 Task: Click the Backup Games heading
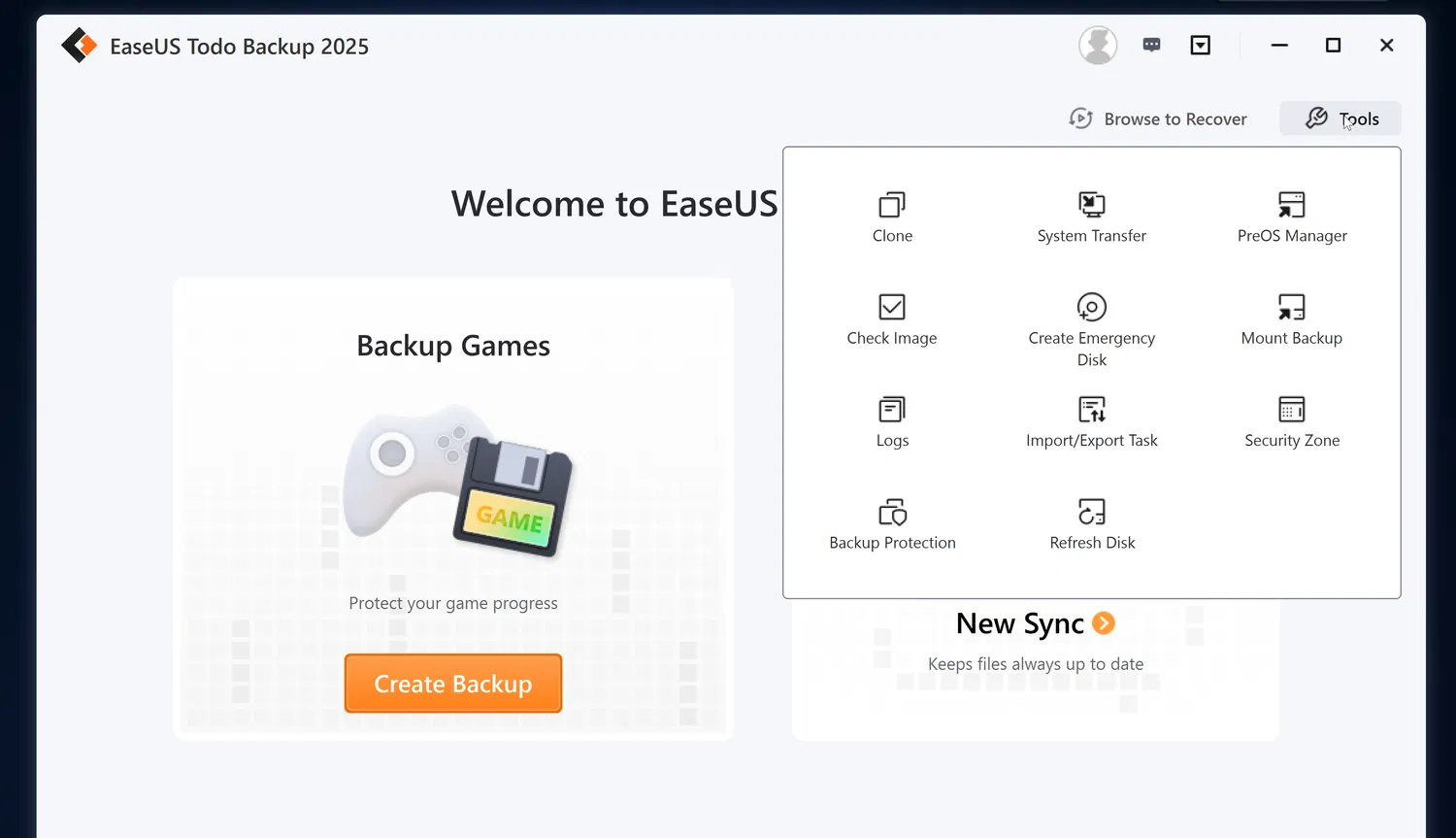(453, 346)
